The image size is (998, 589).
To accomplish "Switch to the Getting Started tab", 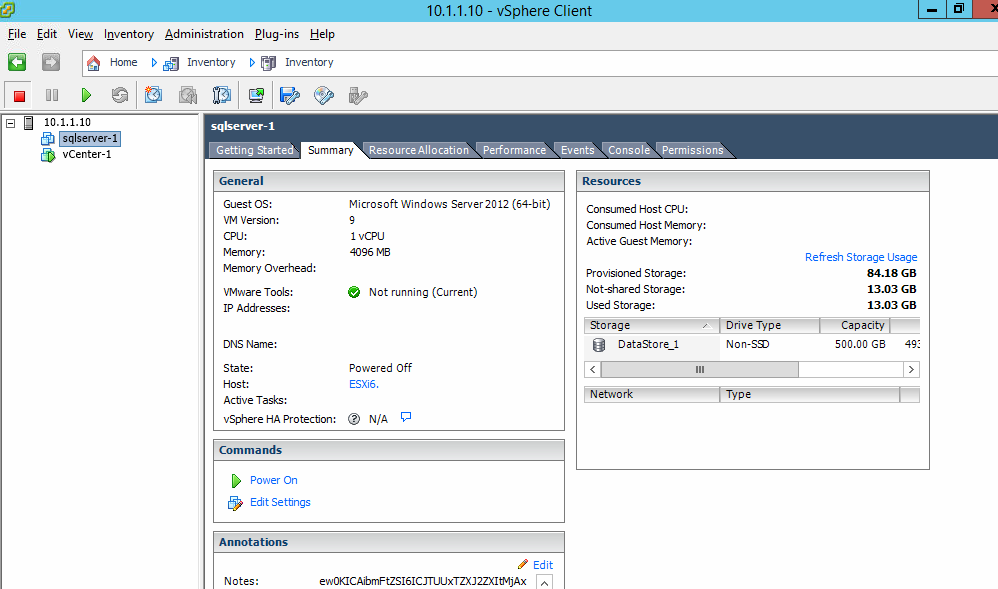I will coord(254,150).
